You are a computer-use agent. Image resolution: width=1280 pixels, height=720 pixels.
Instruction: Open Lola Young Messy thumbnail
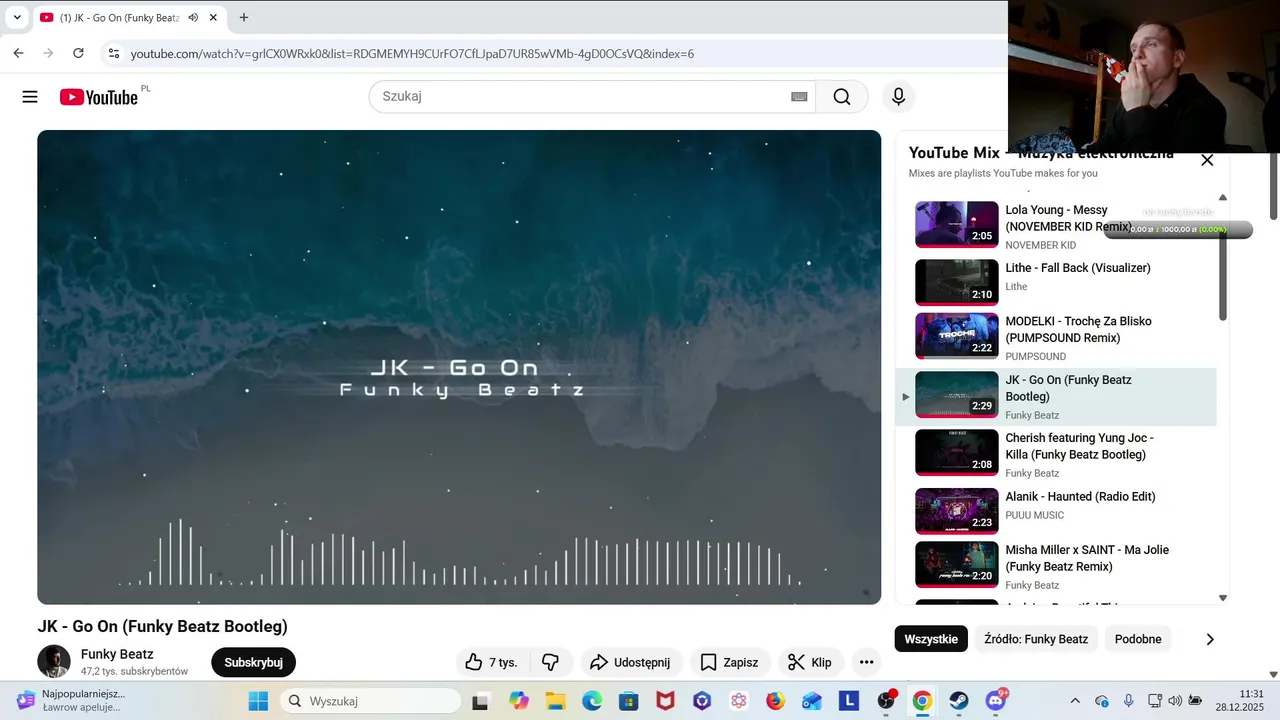pyautogui.click(x=957, y=225)
